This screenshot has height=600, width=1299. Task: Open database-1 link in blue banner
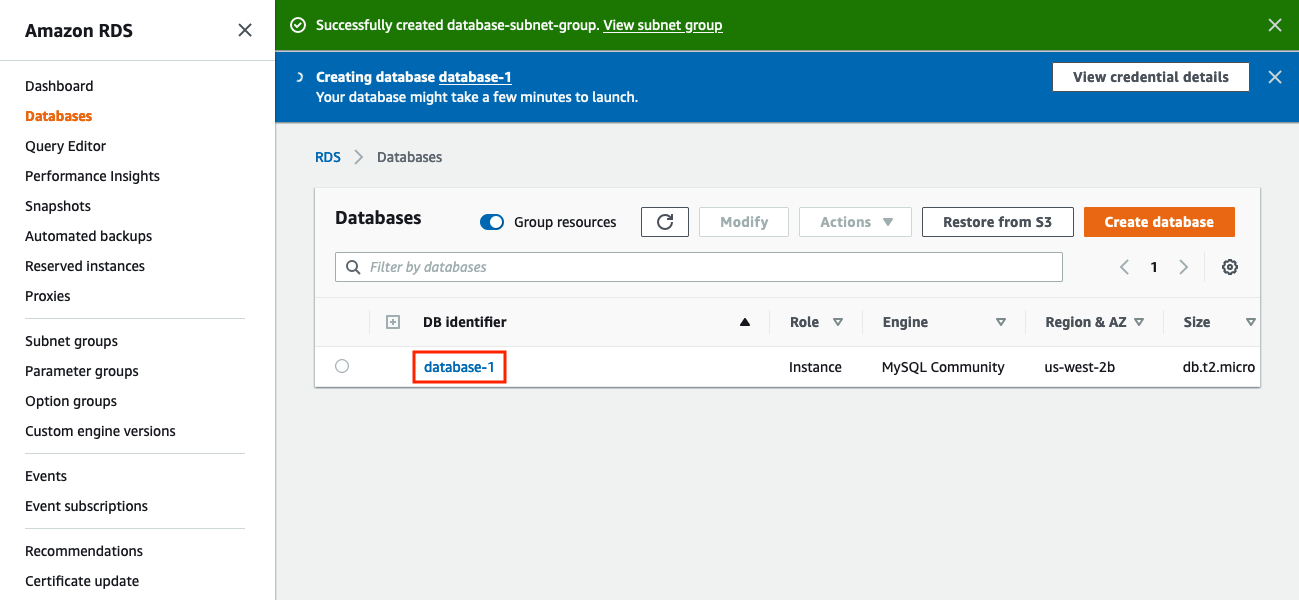[475, 77]
